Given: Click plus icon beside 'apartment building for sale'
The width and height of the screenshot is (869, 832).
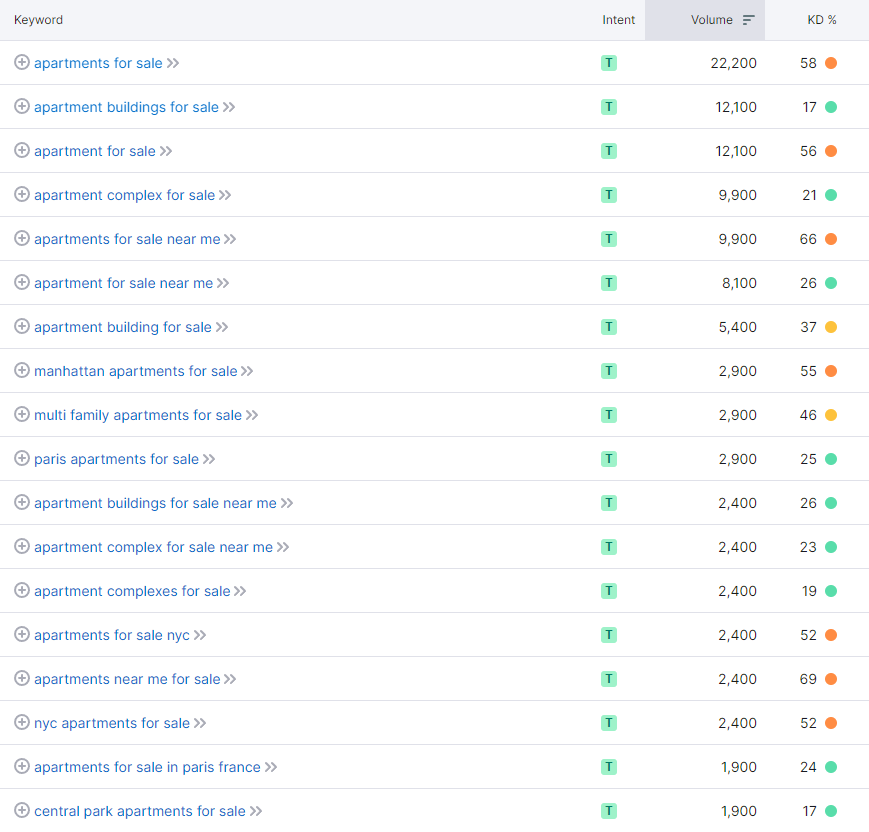Looking at the screenshot, I should [x=22, y=326].
